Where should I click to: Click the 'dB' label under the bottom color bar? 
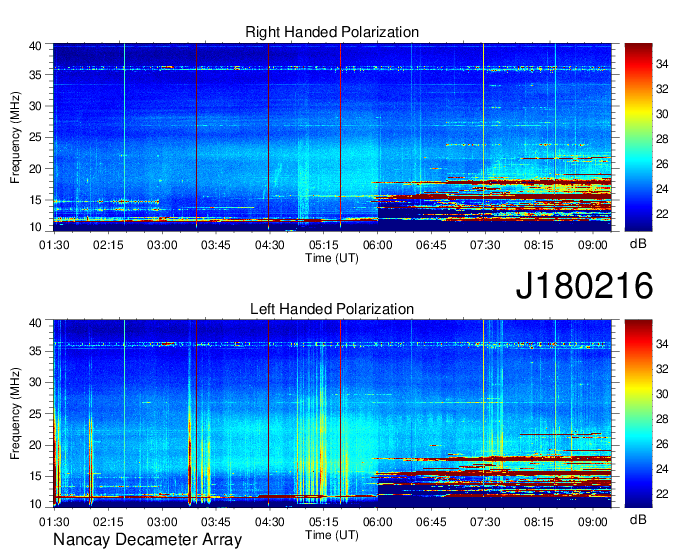pos(638,519)
